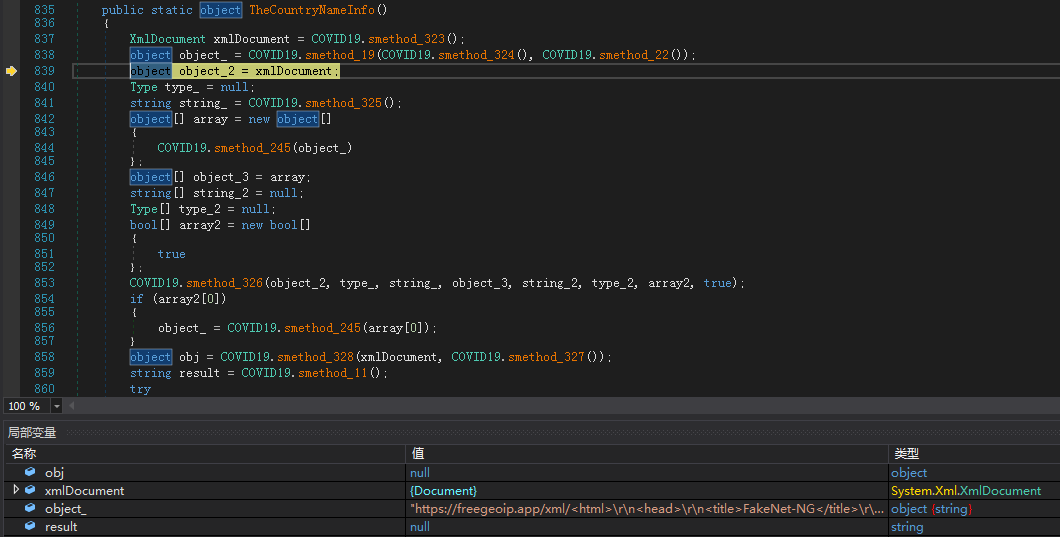Viewport: 1060px width, 537px height.
Task: Click the highlighted object_2 assignment statement
Action: pyautogui.click(x=235, y=71)
